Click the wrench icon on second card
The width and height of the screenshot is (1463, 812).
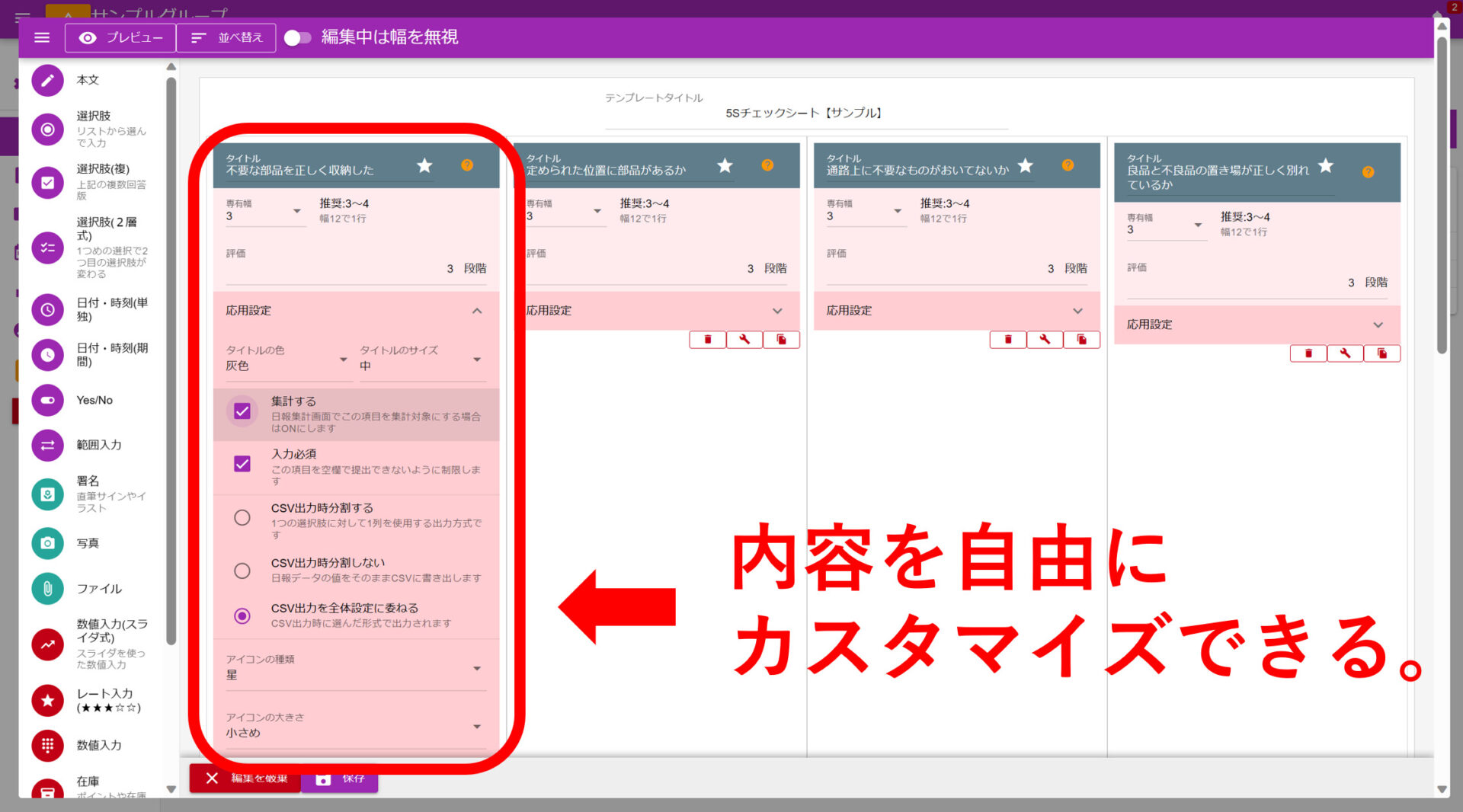click(744, 339)
